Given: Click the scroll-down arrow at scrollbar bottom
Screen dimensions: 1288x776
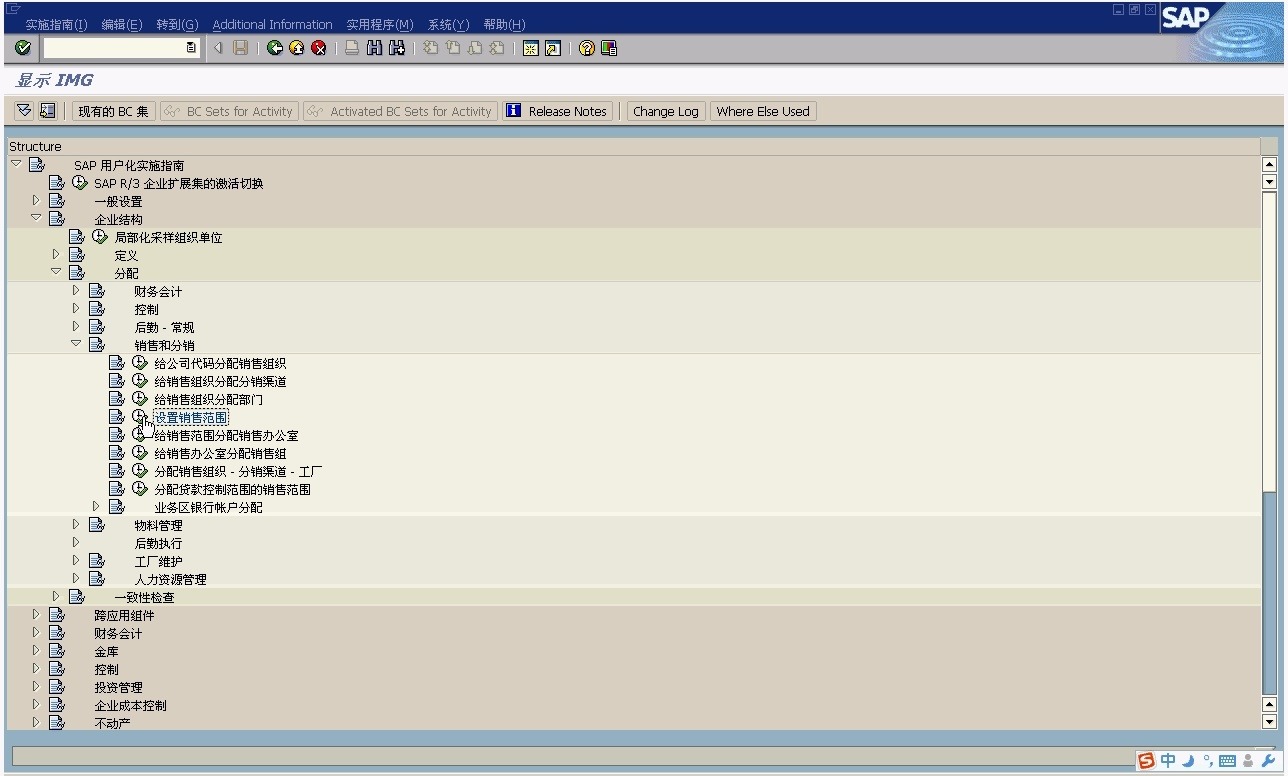Looking at the screenshot, I should coord(1270,722).
